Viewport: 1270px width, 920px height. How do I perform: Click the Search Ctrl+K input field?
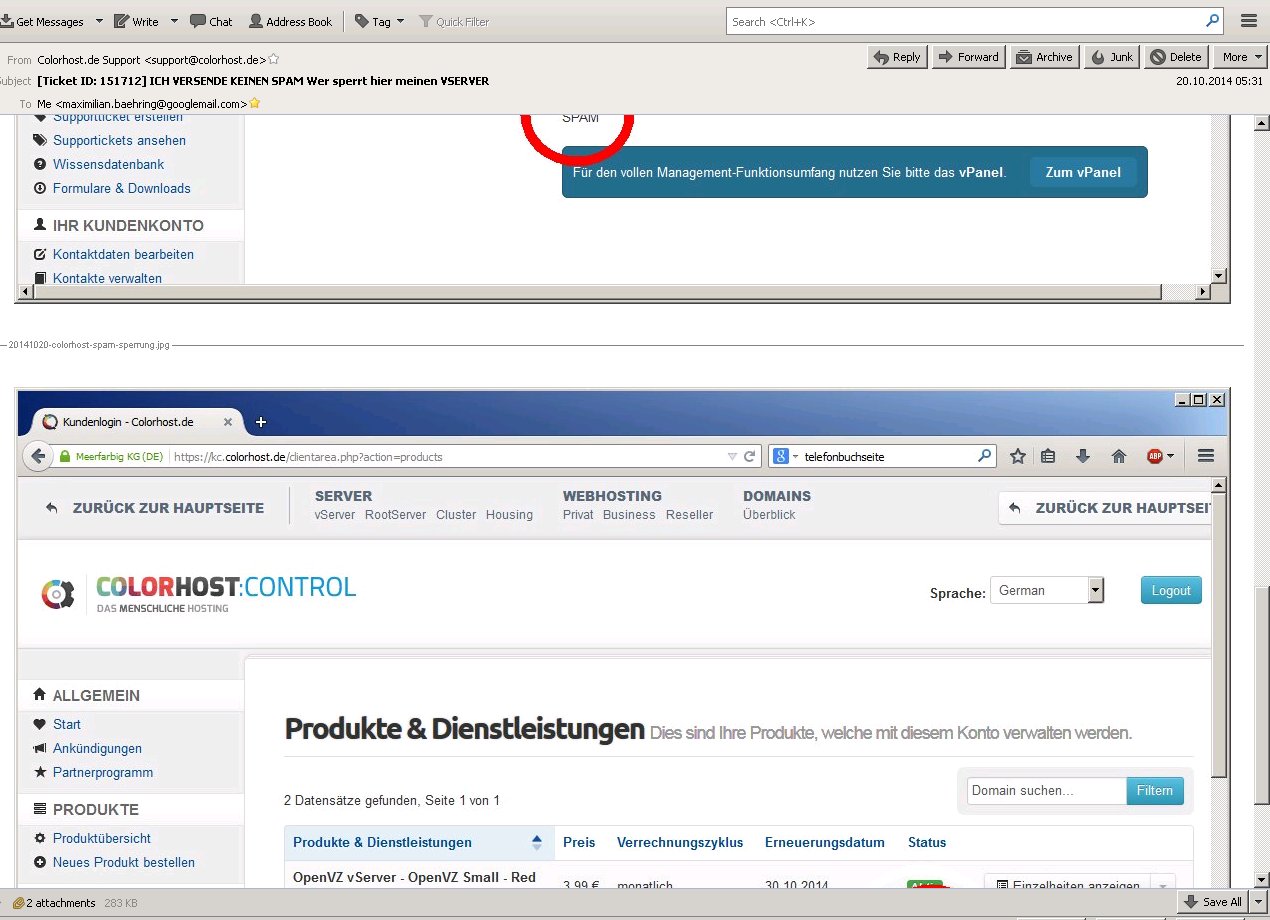pyautogui.click(x=965, y=21)
